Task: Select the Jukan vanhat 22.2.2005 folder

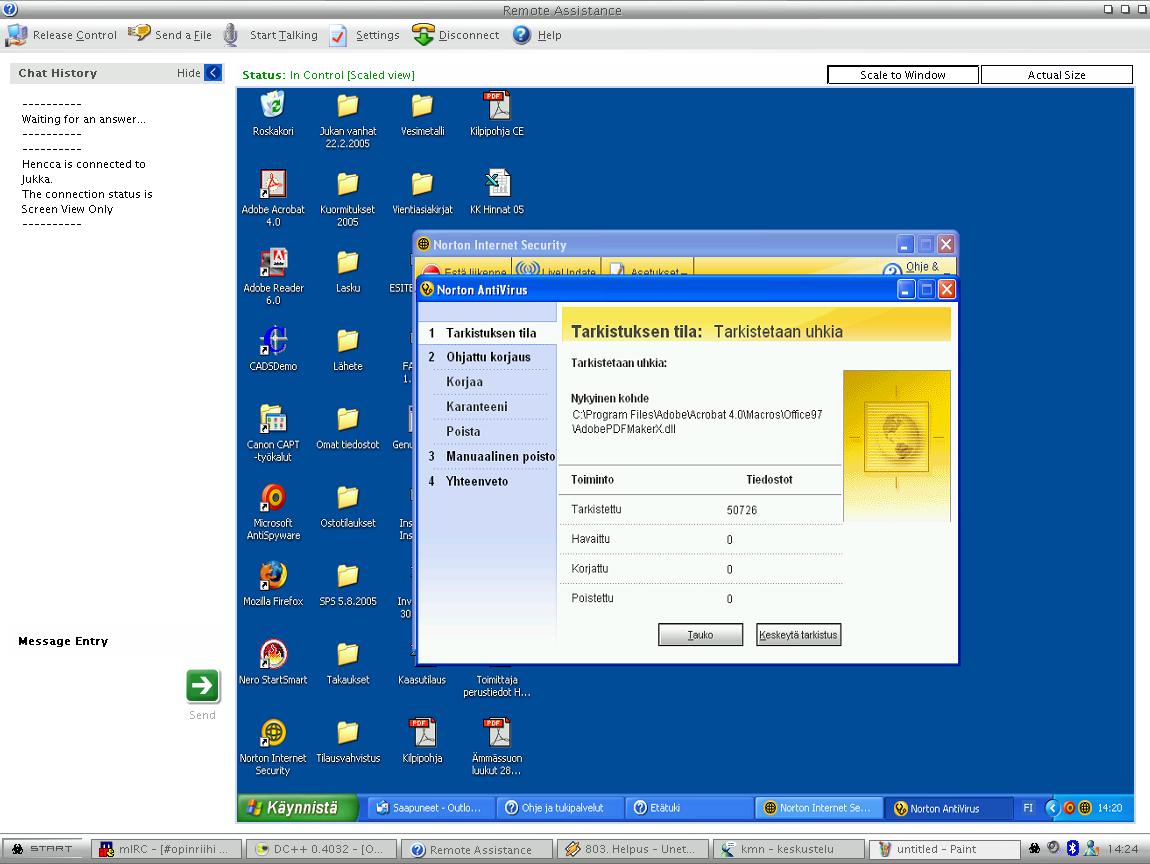Action: coord(348,120)
